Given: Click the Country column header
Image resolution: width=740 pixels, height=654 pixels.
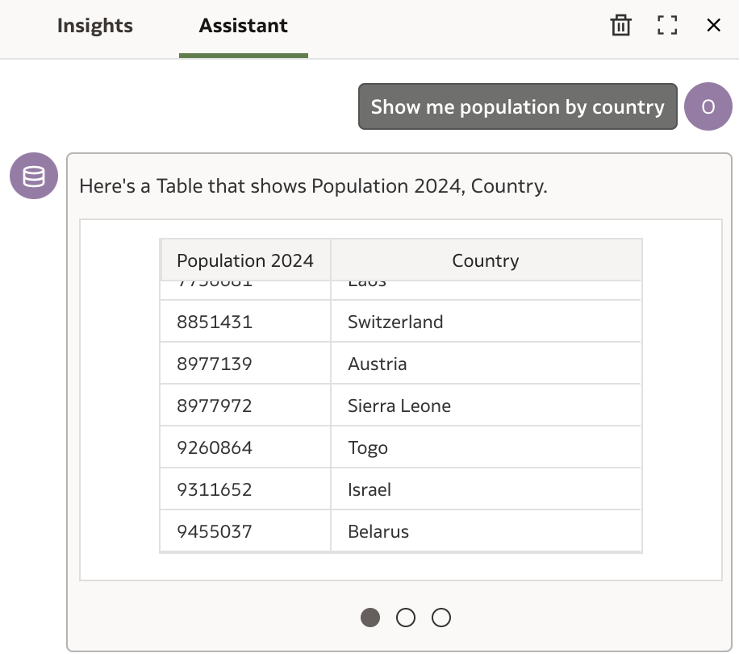Looking at the screenshot, I should click(x=485, y=261).
